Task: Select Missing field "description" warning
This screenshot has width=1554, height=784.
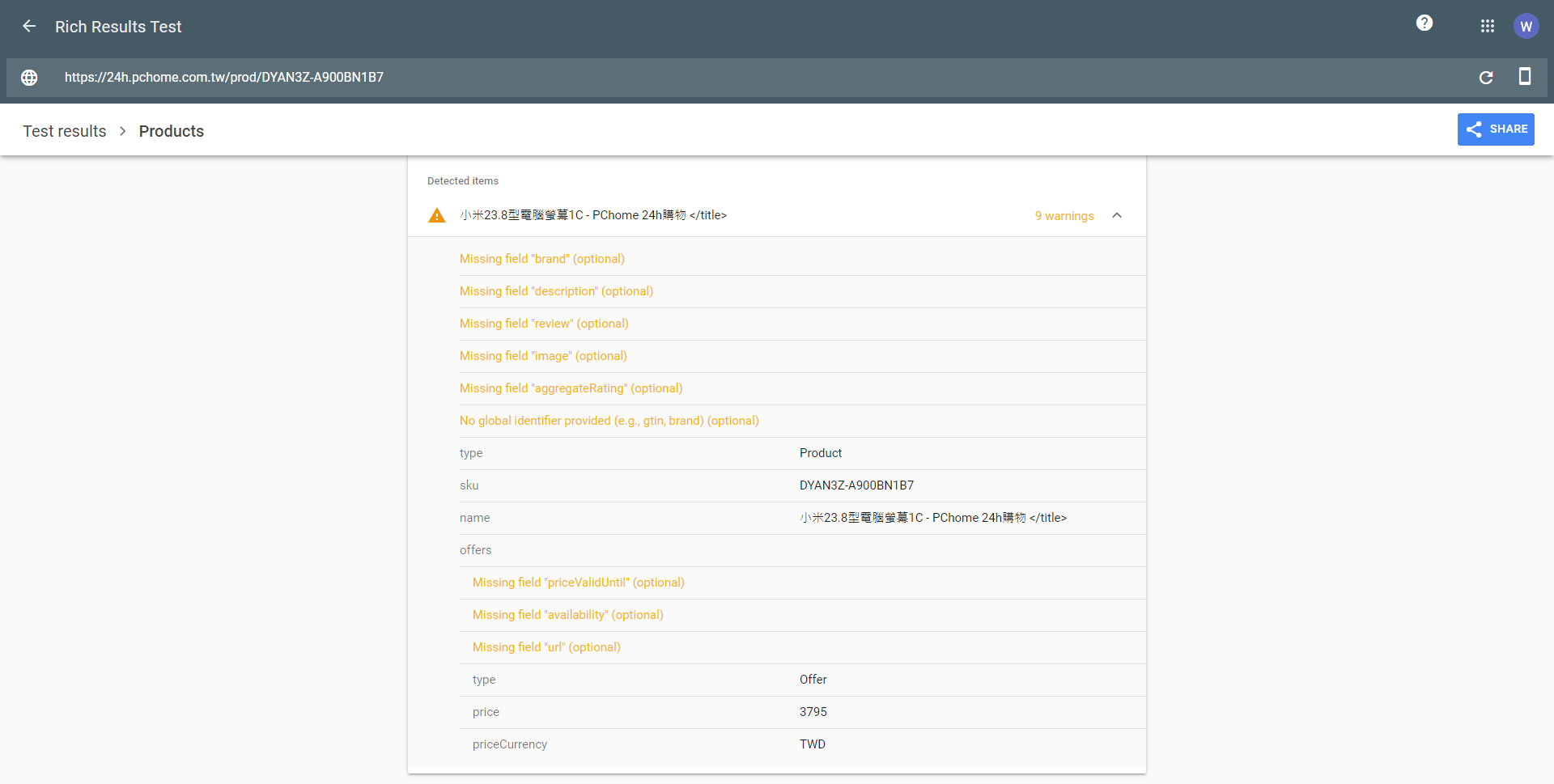Action: tap(556, 291)
